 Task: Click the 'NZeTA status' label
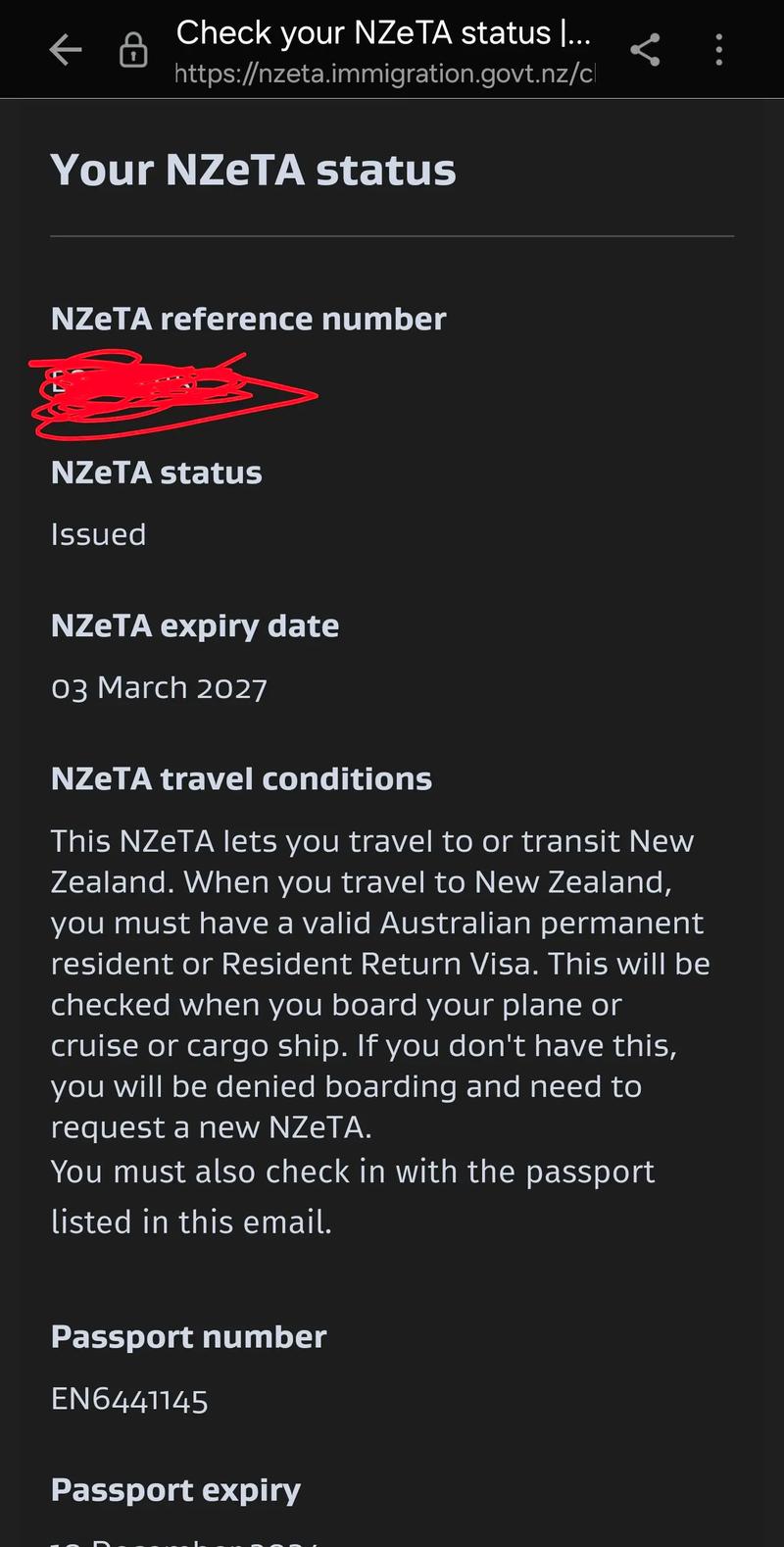tap(156, 473)
